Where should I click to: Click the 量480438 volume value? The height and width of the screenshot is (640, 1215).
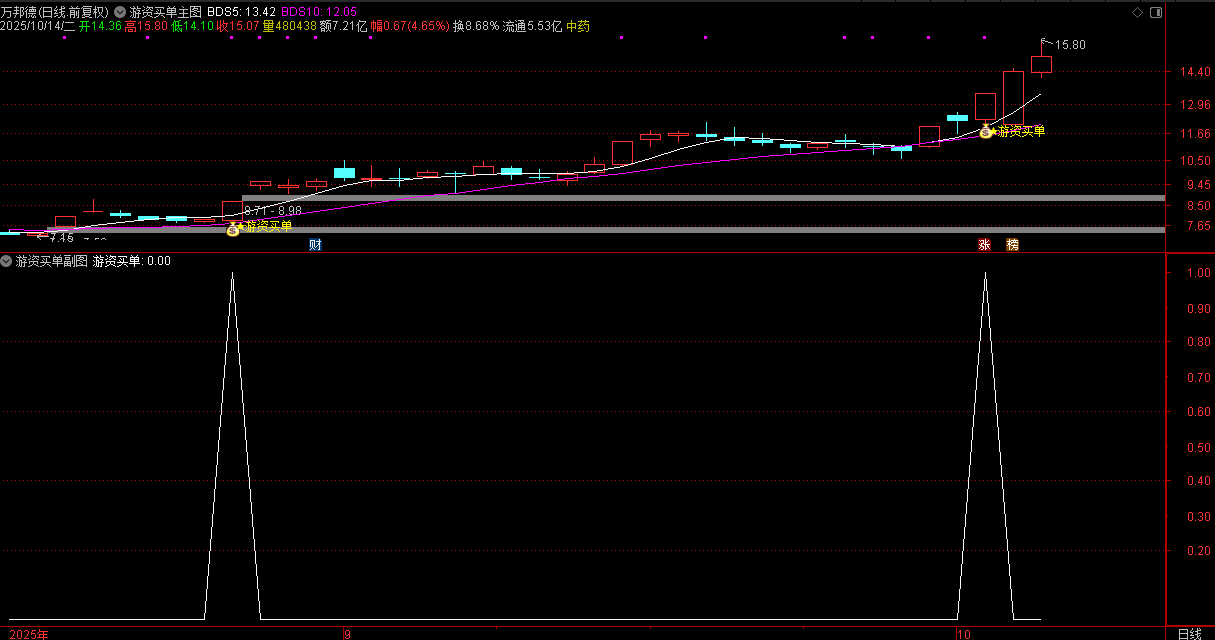click(289, 27)
